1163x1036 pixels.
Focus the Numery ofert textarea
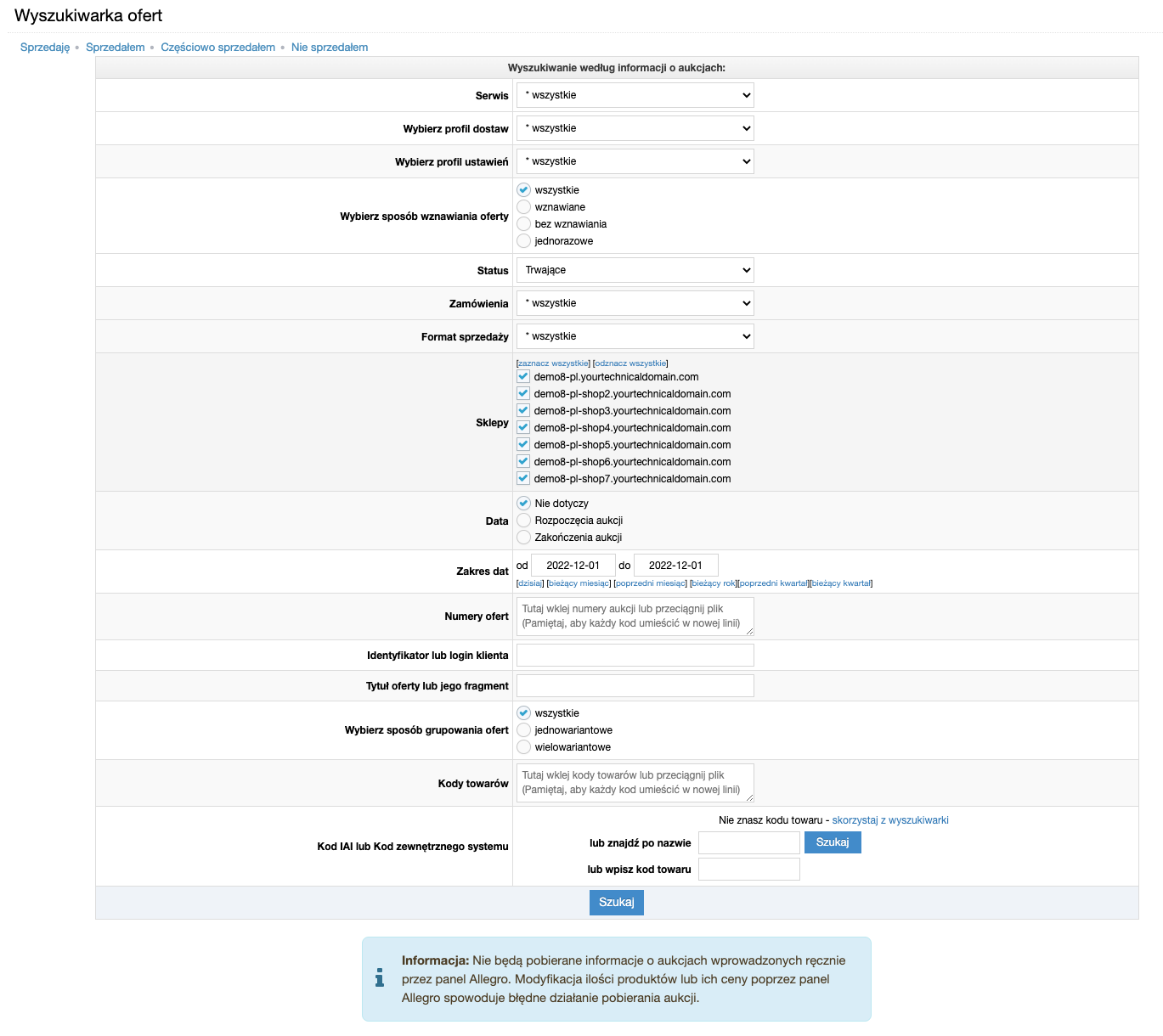tap(635, 617)
